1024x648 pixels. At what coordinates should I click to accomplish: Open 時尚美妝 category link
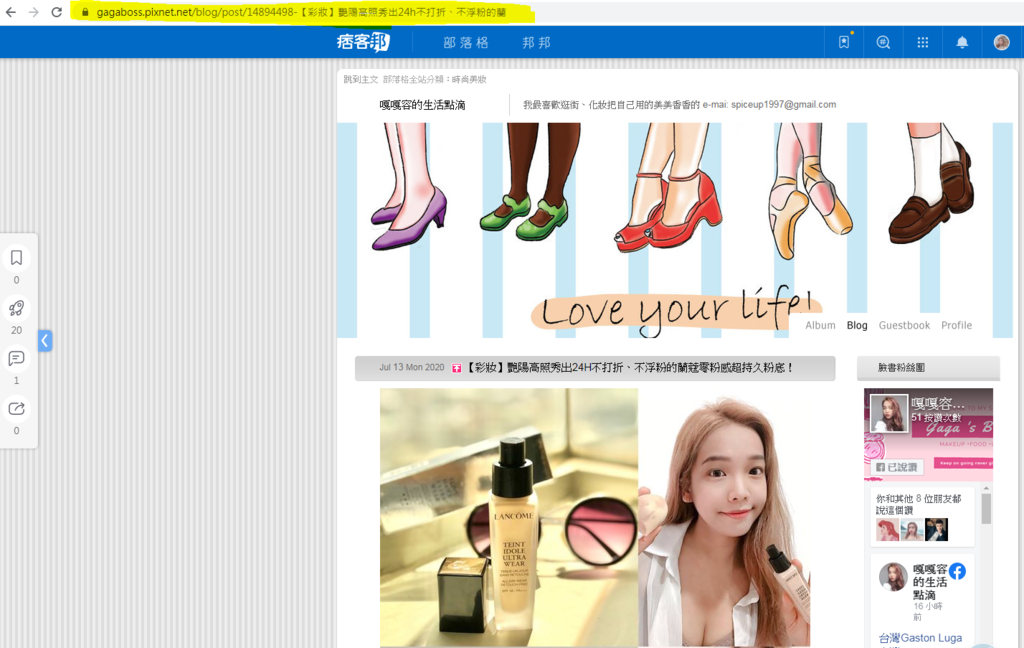[x=469, y=79]
